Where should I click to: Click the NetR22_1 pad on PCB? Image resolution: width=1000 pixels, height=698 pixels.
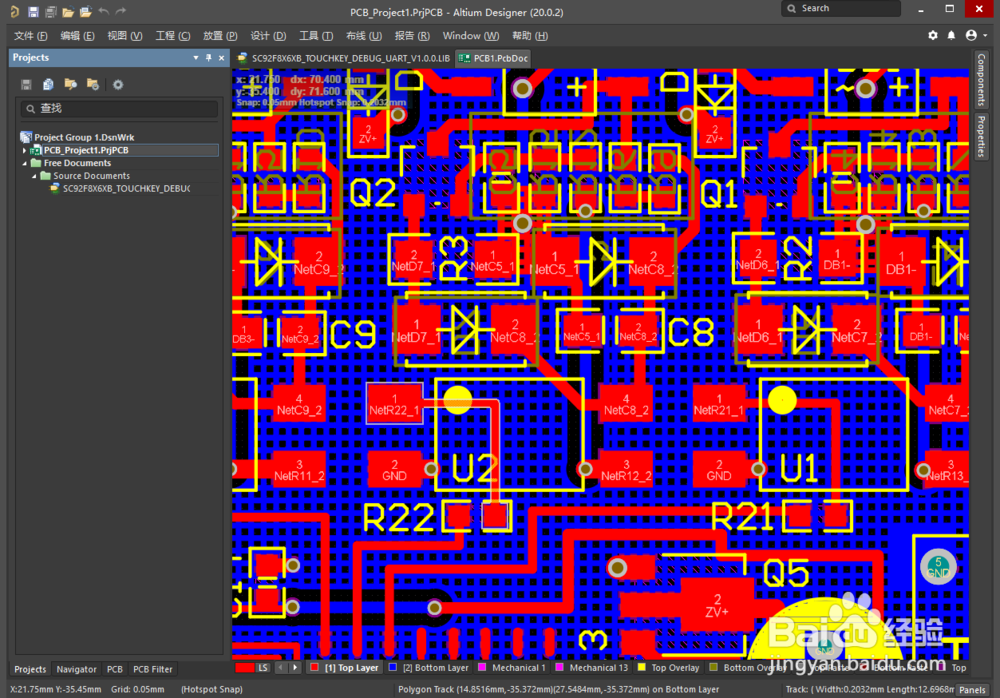point(394,404)
